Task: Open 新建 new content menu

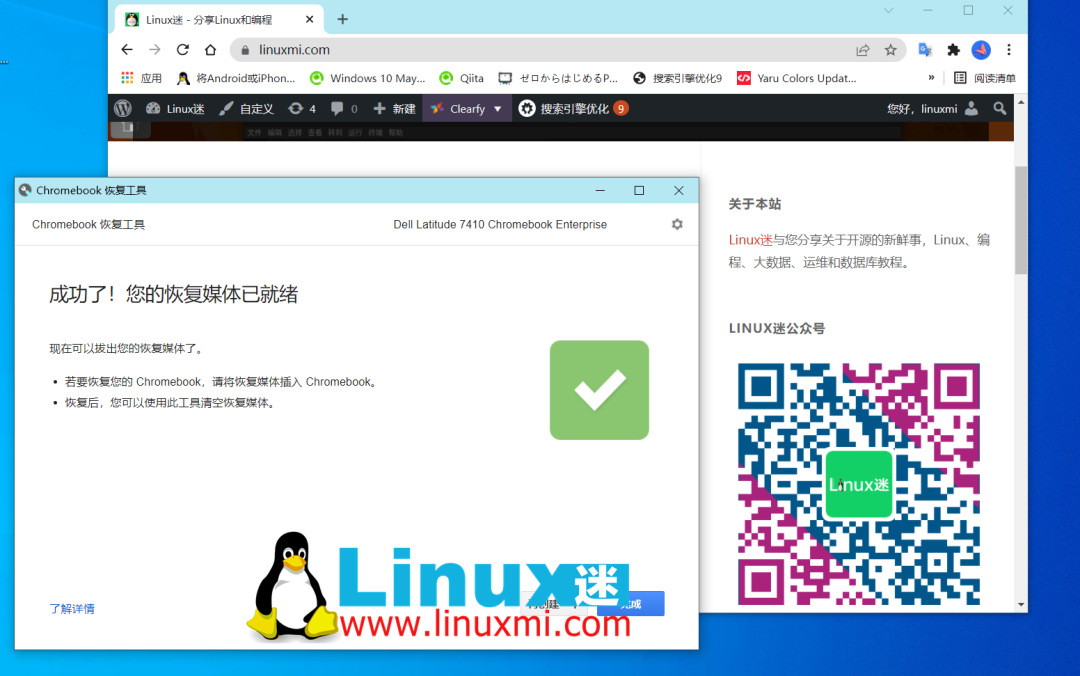Action: 394,108
